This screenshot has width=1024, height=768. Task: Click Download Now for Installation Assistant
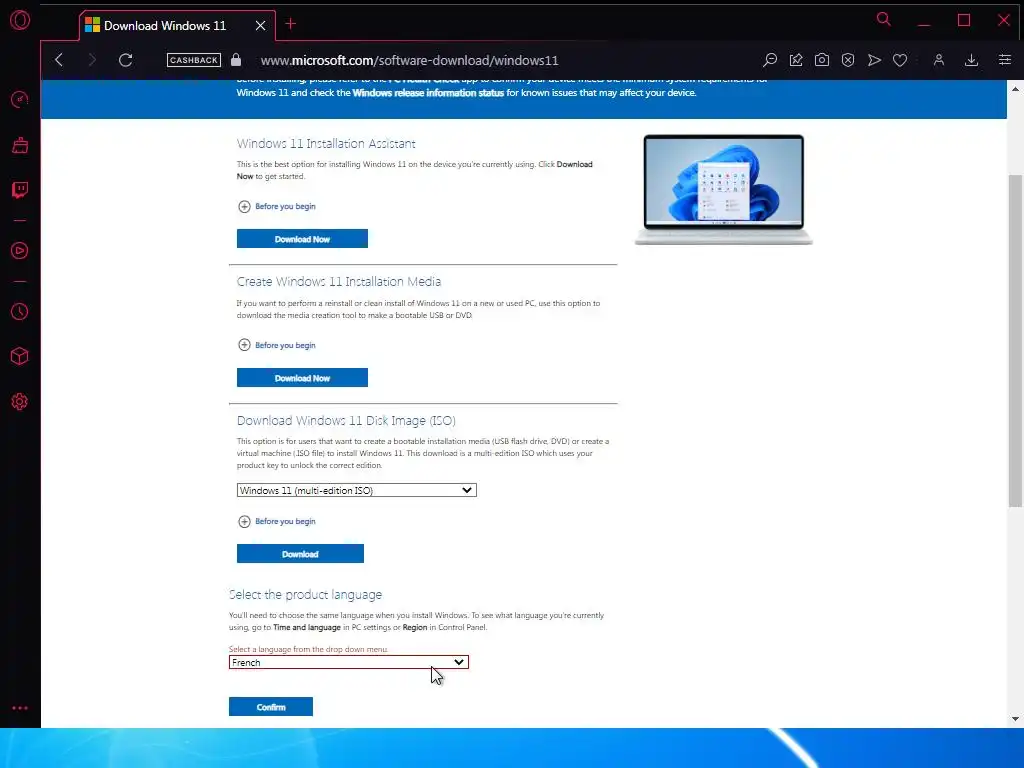302,238
